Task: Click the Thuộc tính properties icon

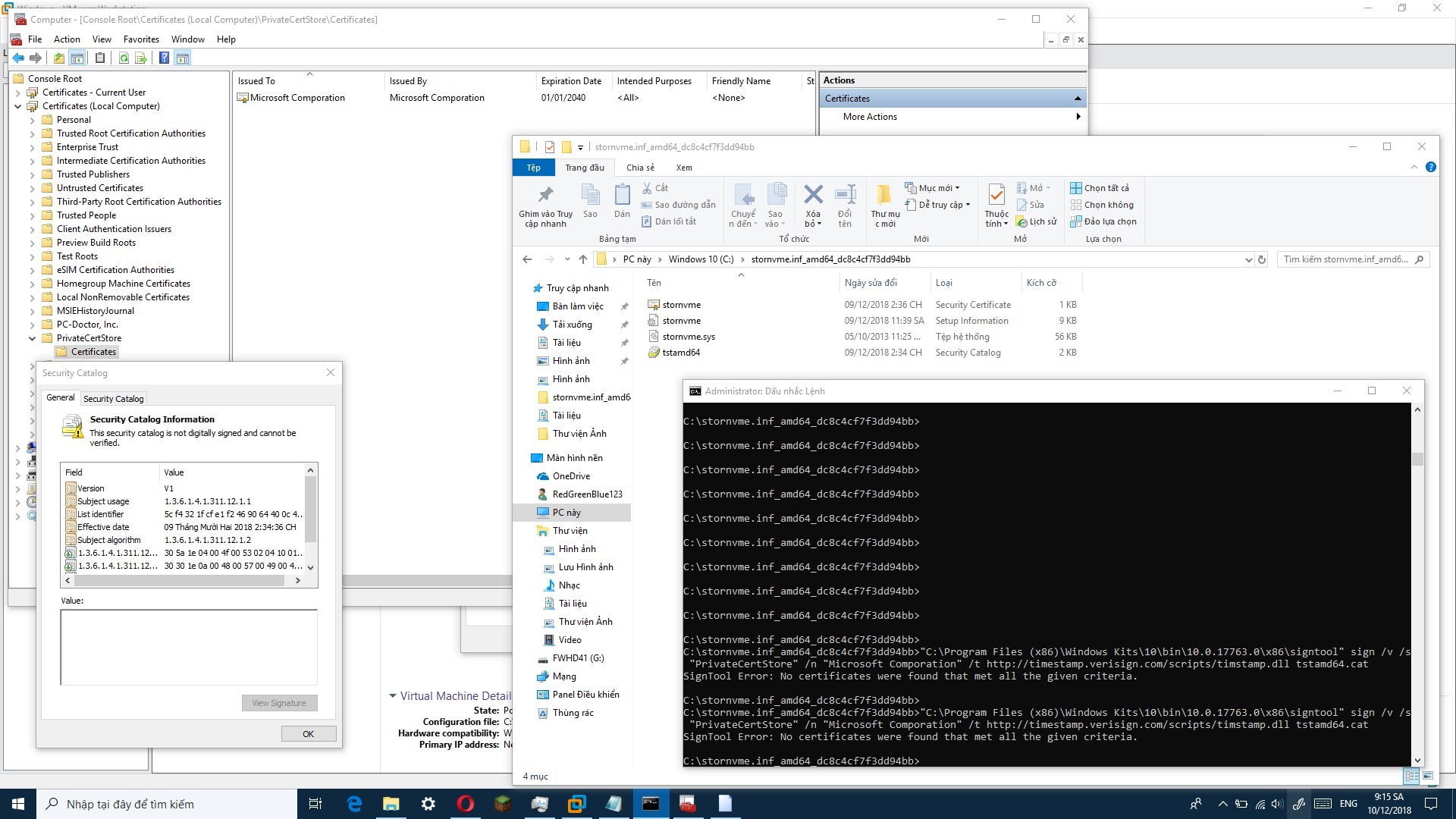Action: 996,195
